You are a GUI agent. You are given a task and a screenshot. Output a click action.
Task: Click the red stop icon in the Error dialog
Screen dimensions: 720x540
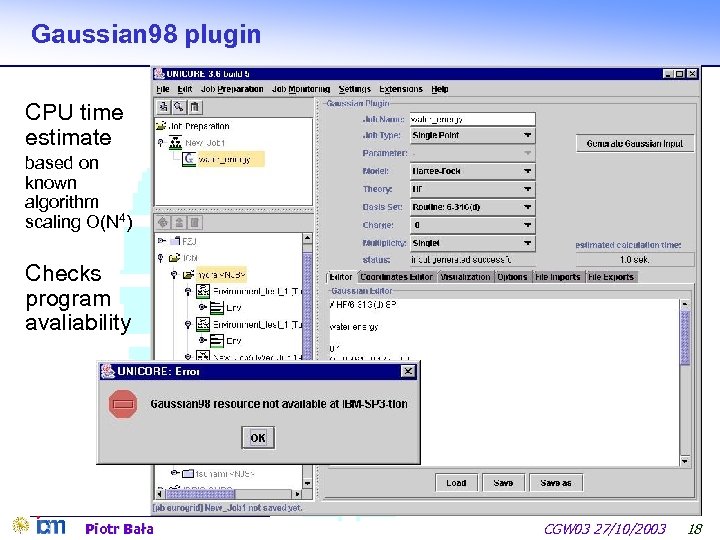point(123,404)
